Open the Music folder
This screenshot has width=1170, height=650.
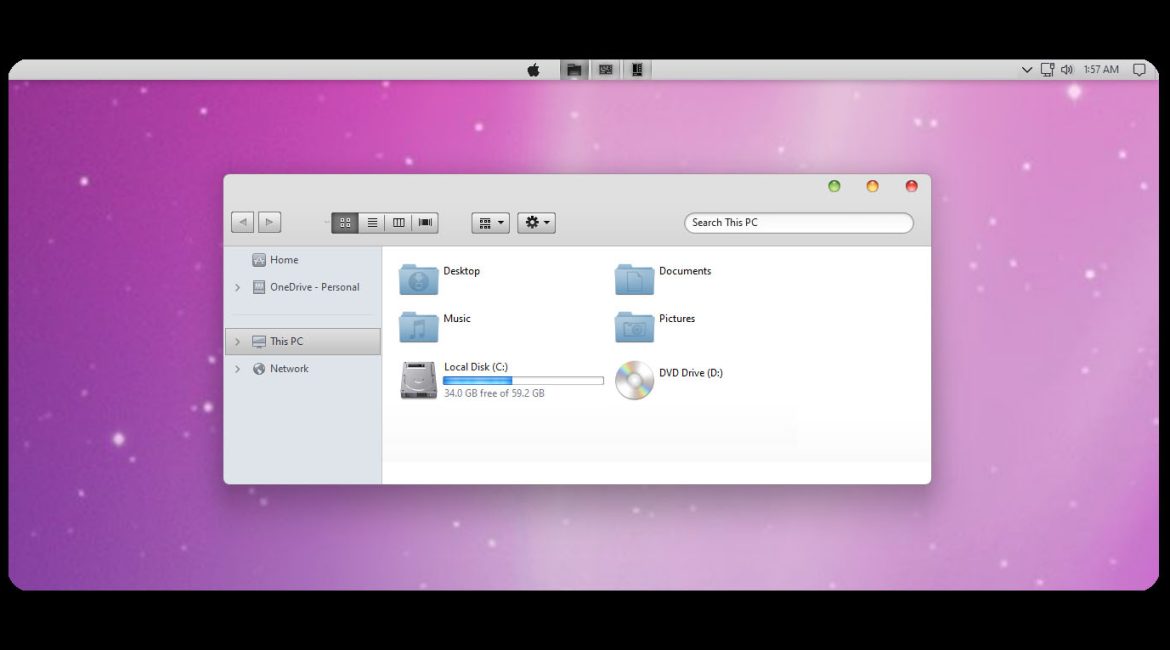point(419,327)
